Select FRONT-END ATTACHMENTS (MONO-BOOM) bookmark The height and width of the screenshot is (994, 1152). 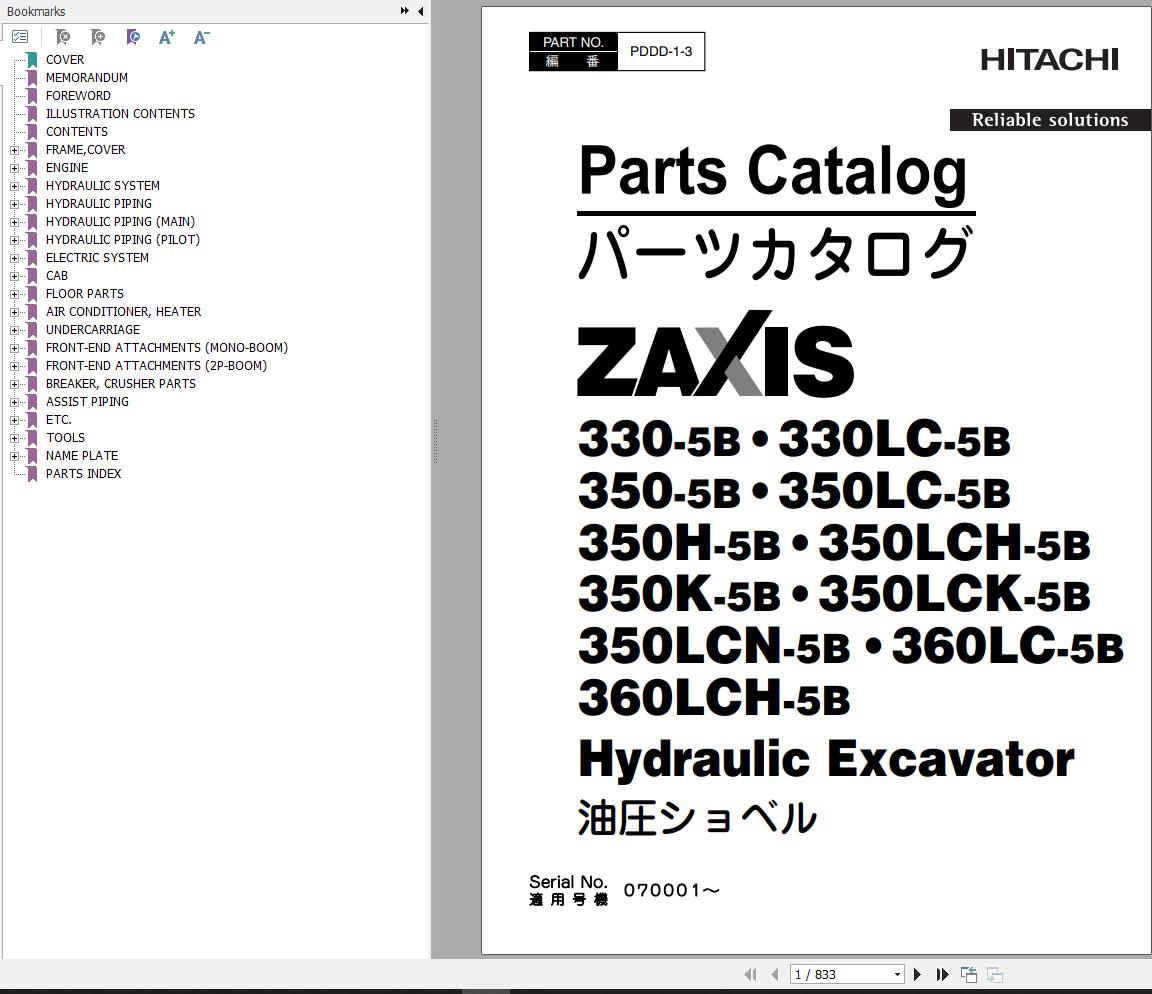pos(167,347)
